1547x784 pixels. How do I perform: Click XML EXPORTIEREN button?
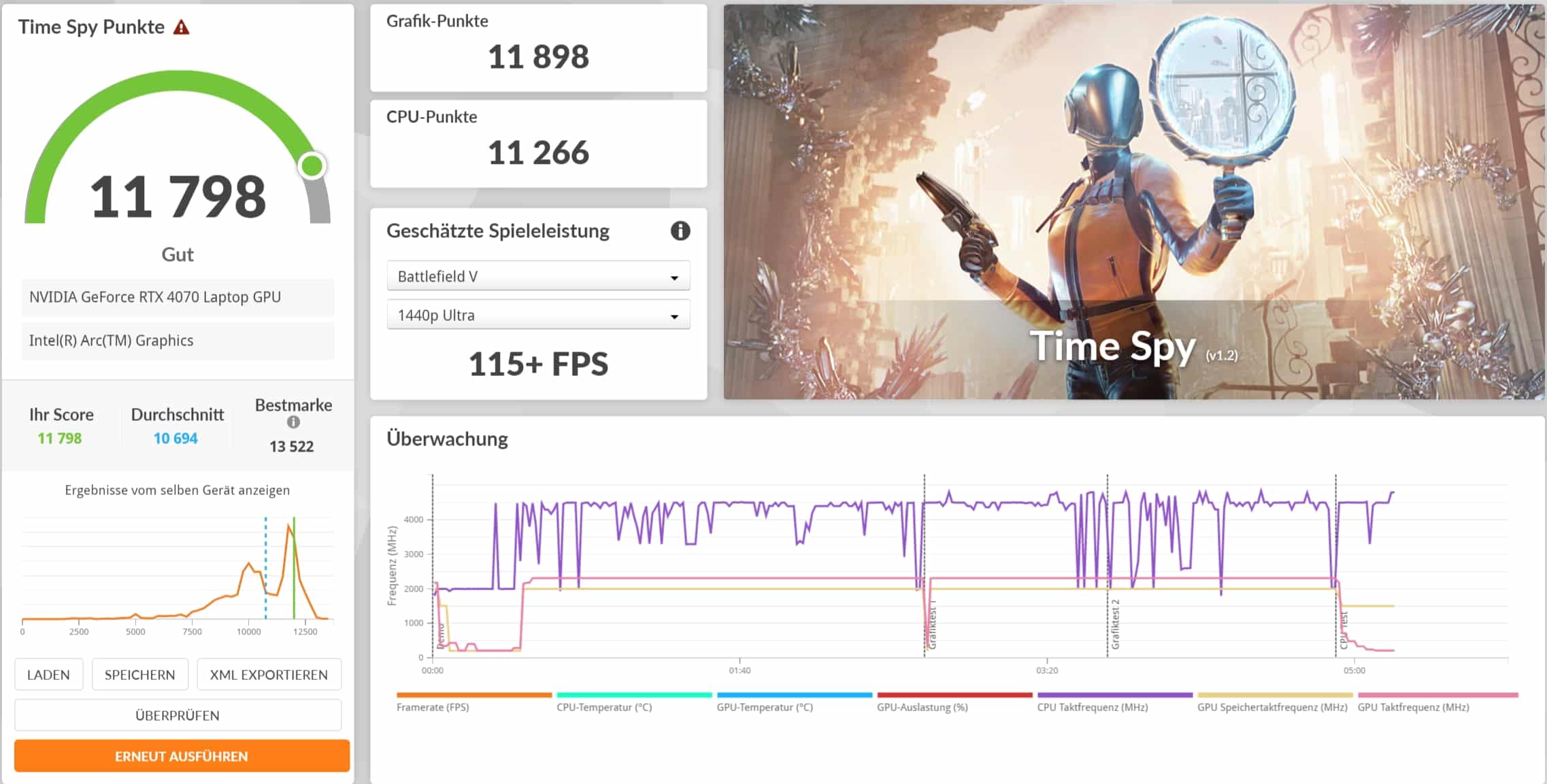coord(269,675)
